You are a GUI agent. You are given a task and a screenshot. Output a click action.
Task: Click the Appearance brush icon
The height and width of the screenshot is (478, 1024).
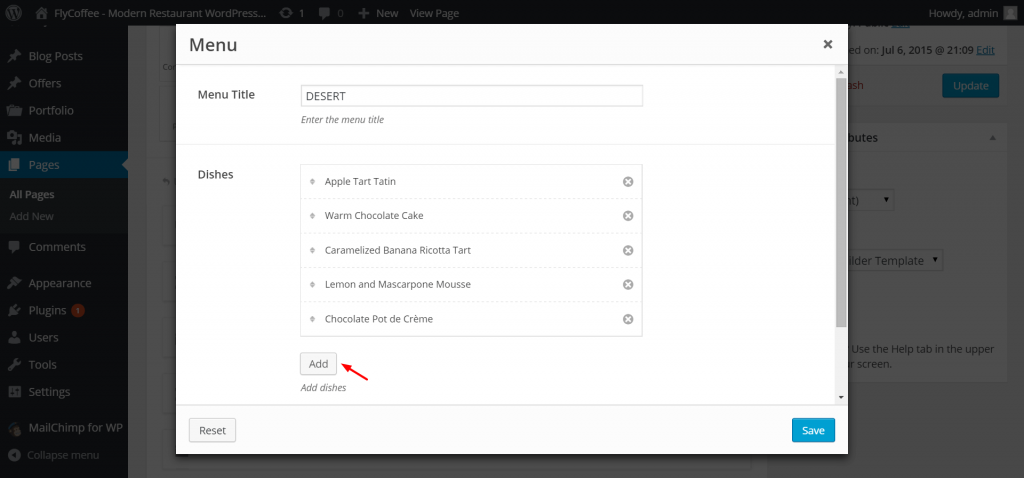(14, 283)
